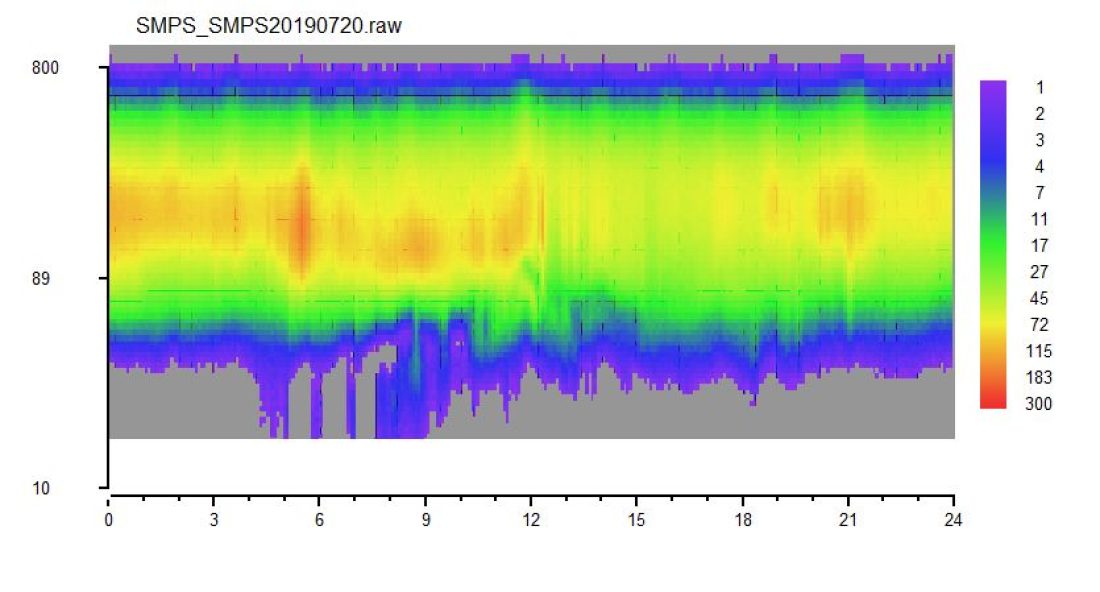Click the y-axis label 10

41,488
